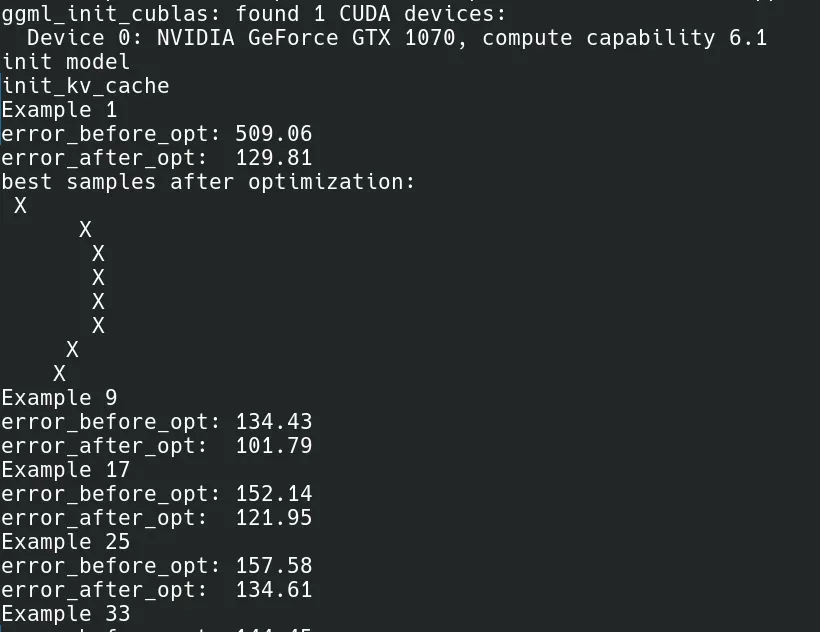Click the error_after_opt value 129.81
The width and height of the screenshot is (820, 632).
pyautogui.click(x=274, y=158)
